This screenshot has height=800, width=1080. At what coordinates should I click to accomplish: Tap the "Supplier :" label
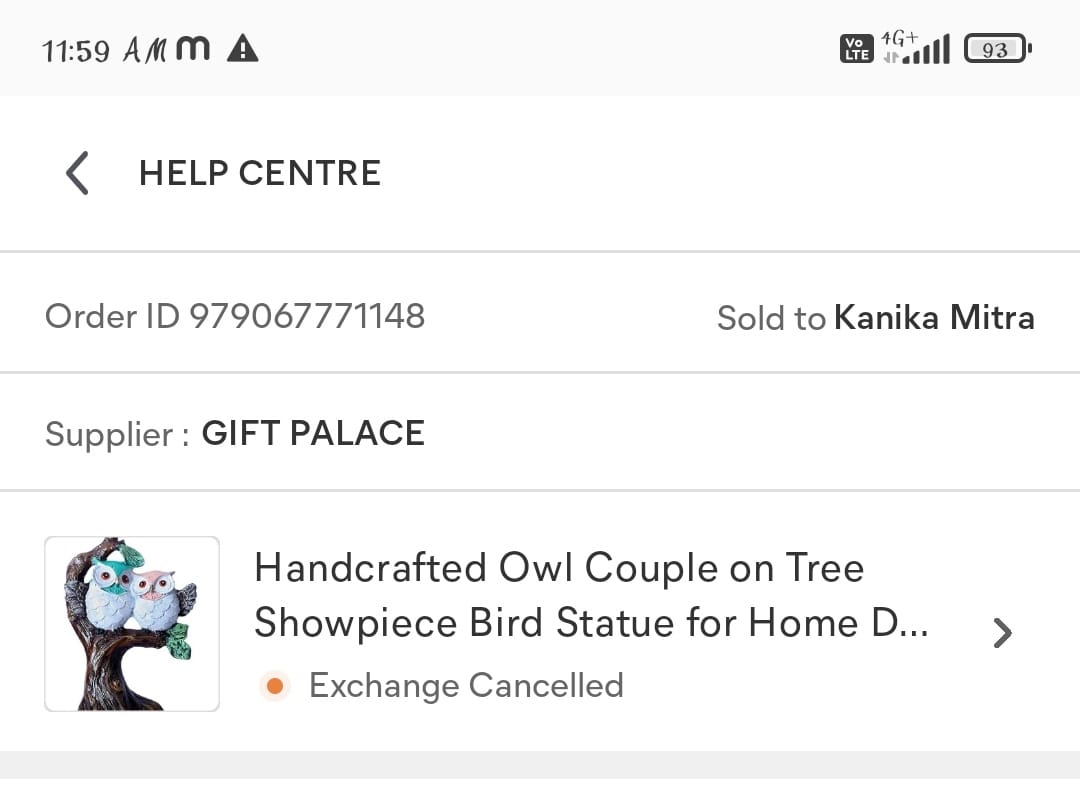coord(117,435)
